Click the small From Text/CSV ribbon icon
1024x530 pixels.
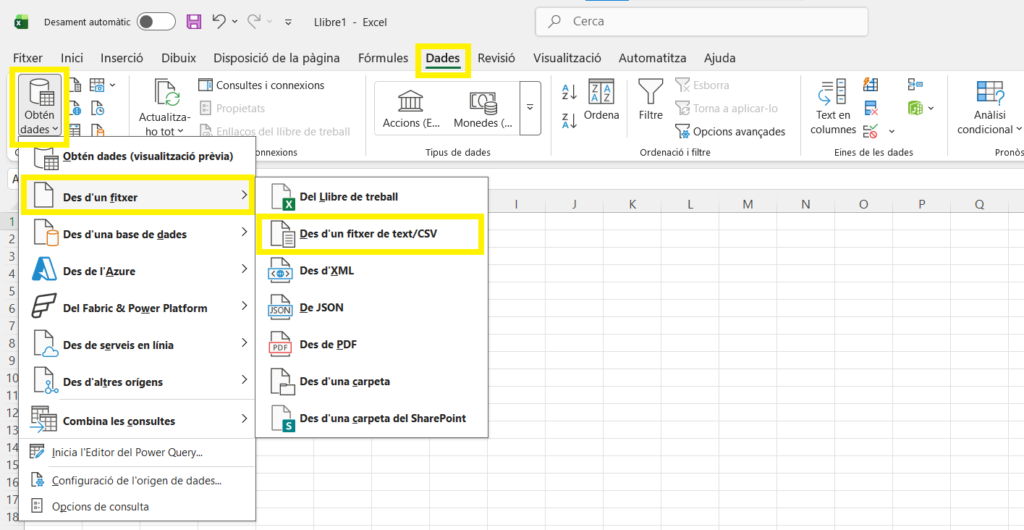(x=76, y=85)
